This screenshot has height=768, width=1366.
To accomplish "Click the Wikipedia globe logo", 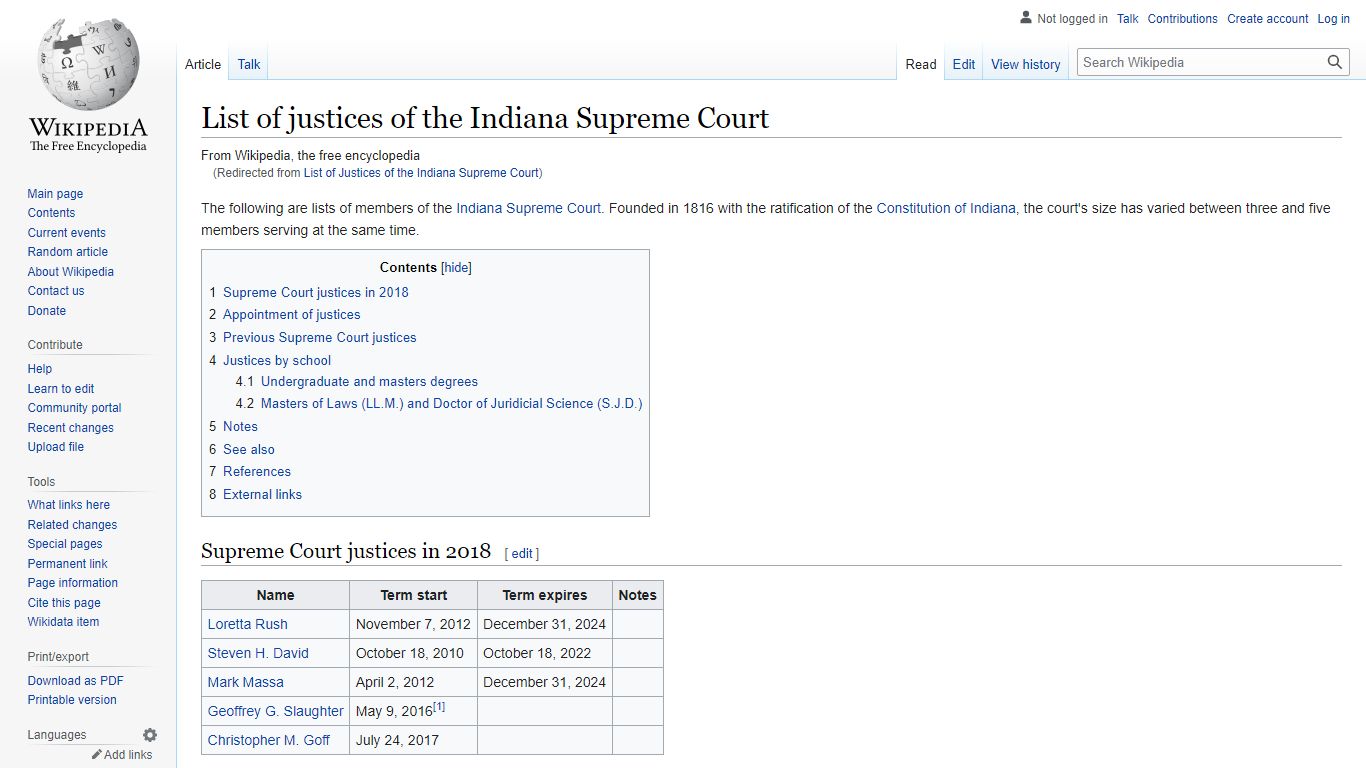I will (88, 62).
